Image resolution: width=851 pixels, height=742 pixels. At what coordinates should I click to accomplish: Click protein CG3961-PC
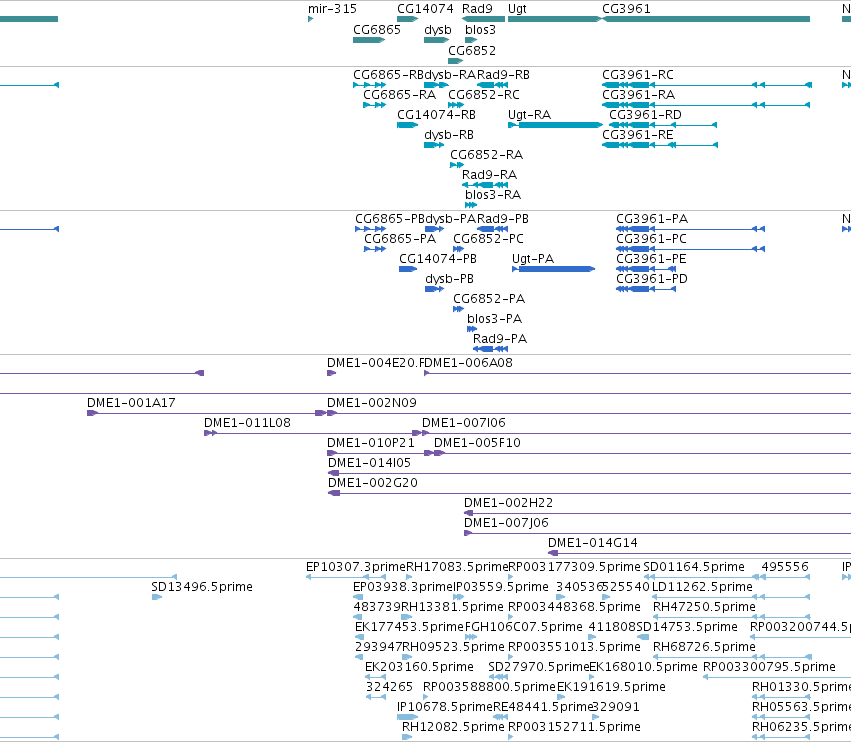coord(651,239)
